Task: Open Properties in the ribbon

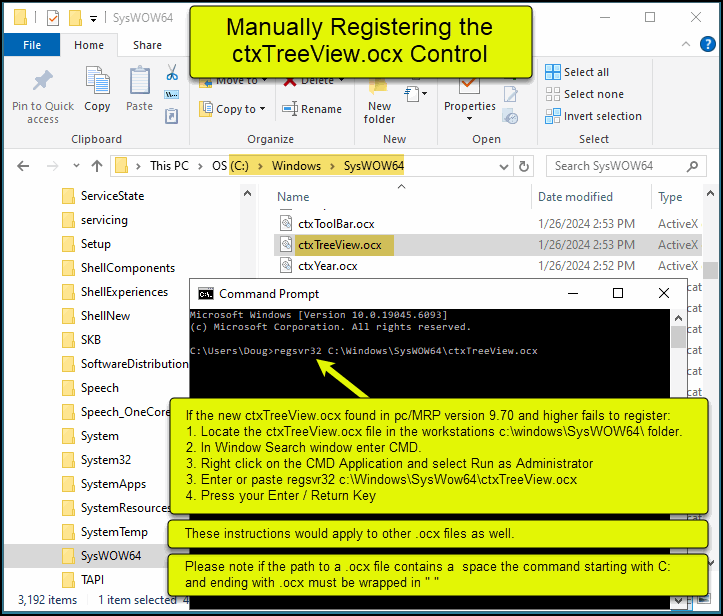Action: point(469,99)
